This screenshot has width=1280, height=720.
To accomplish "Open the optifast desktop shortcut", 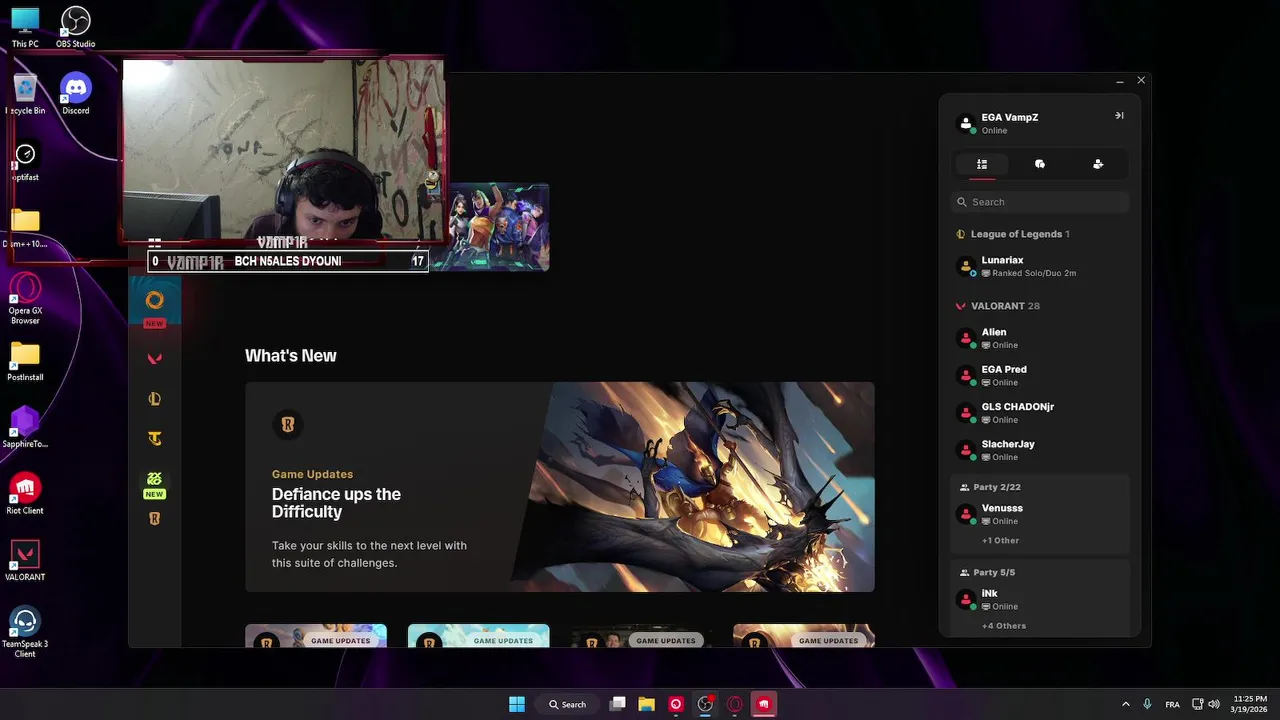I will pyautogui.click(x=25, y=161).
